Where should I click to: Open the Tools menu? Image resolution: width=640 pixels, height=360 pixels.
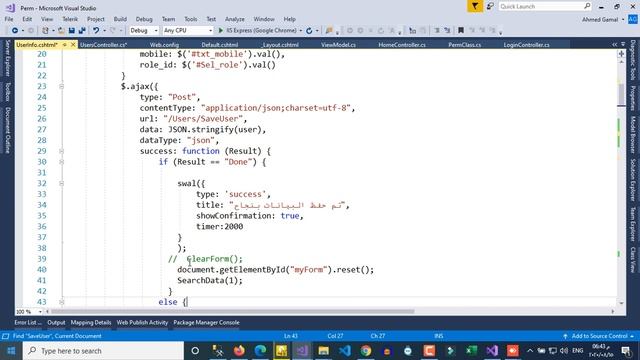tap(191, 19)
